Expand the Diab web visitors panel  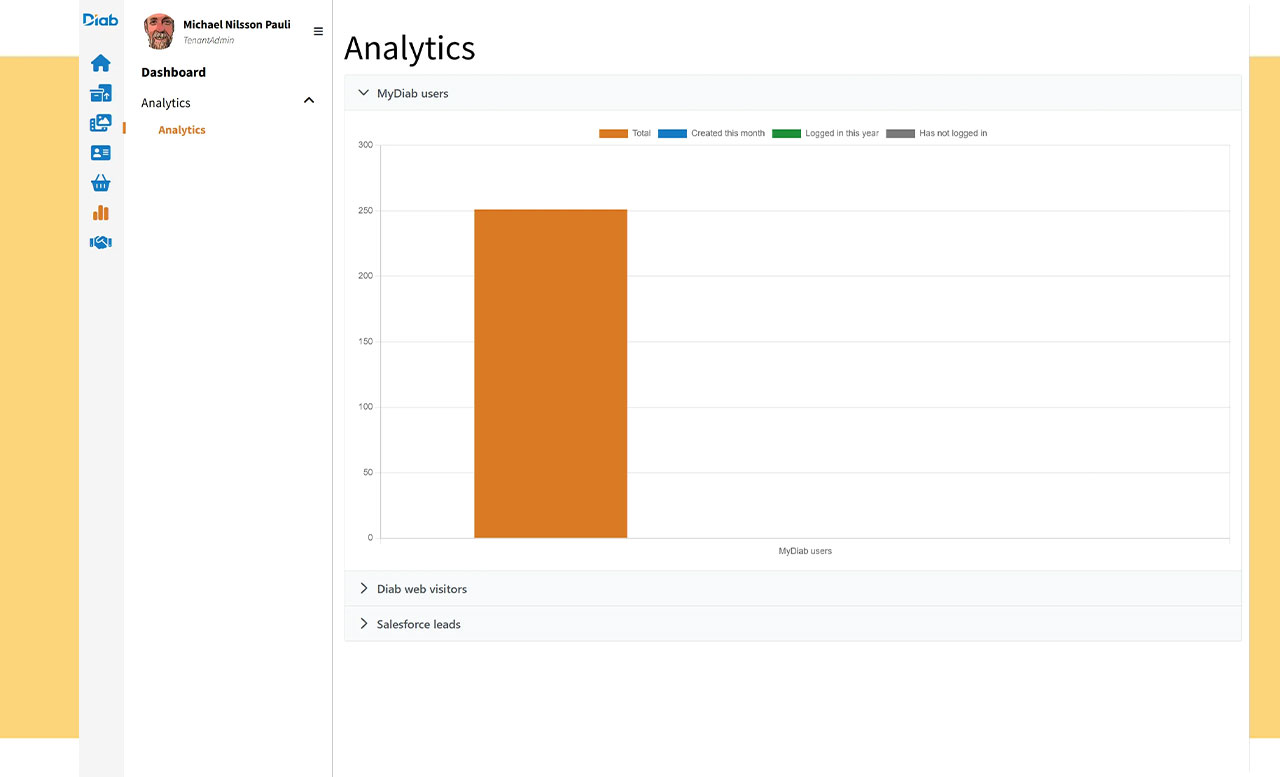792,589
